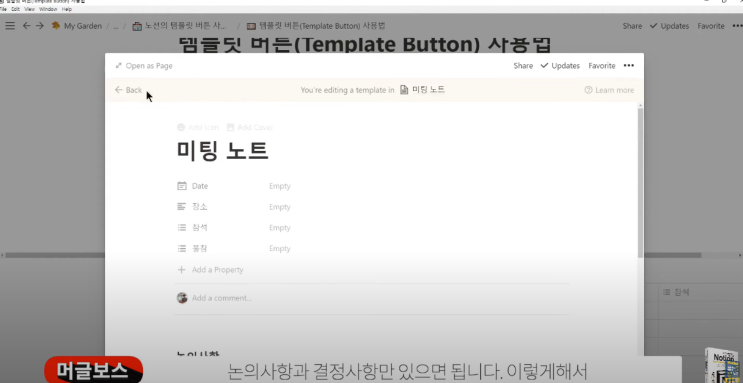Expand the ellipsis breadcrumb in top bar
The width and height of the screenshot is (743, 383).
point(116,26)
